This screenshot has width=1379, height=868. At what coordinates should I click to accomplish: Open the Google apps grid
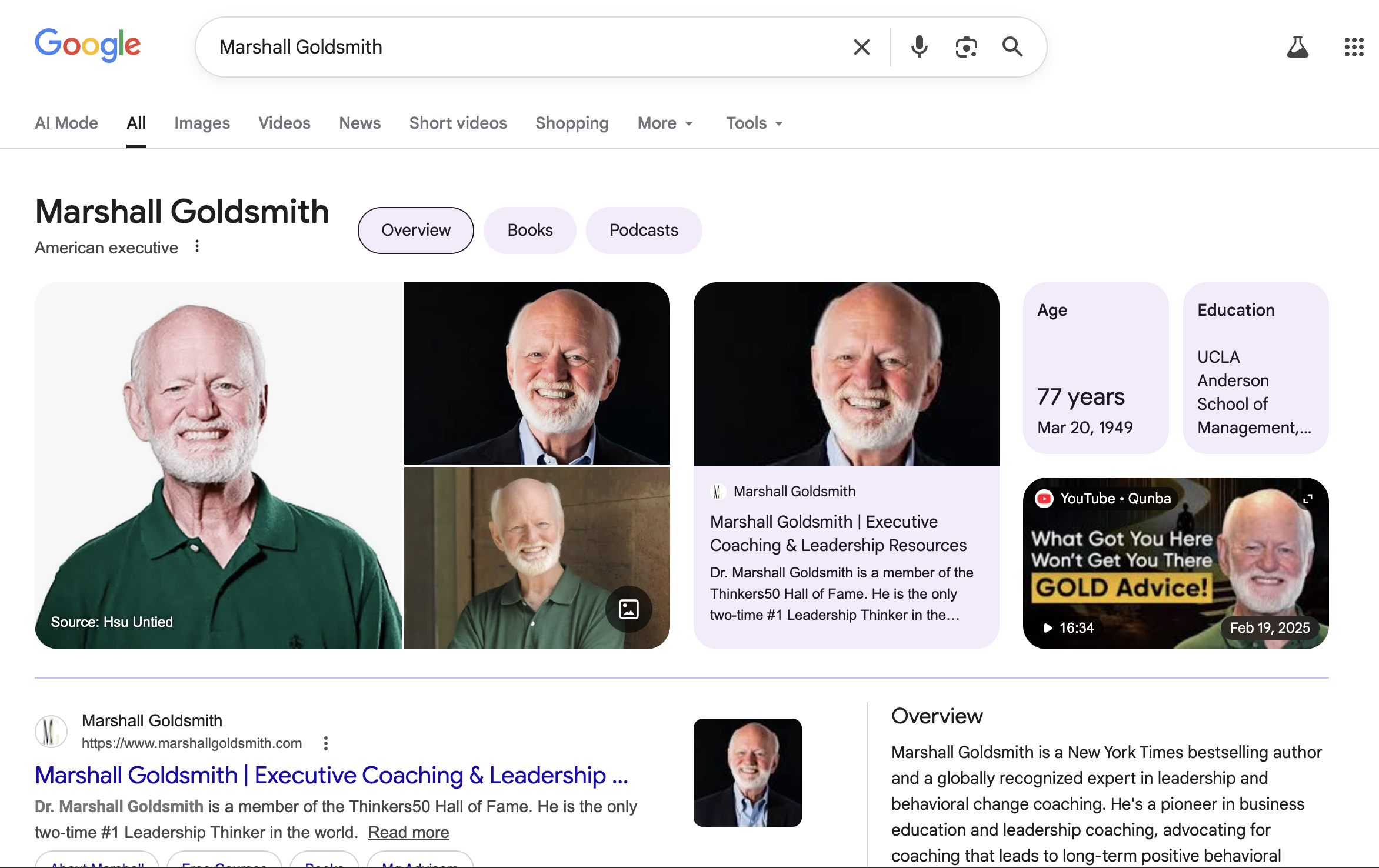click(1354, 46)
